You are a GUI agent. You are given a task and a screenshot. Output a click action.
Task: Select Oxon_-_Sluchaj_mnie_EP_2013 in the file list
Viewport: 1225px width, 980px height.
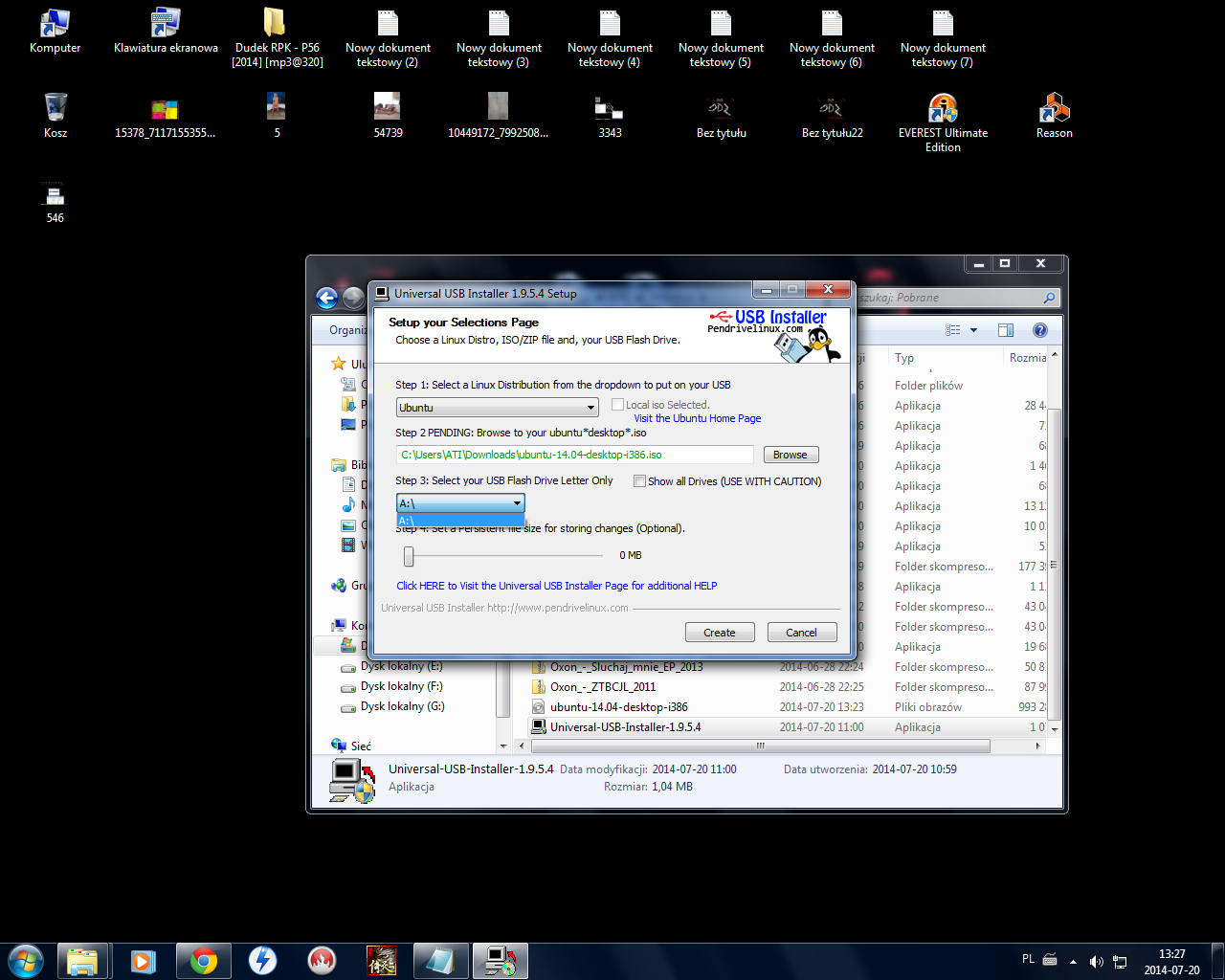pos(789,667)
